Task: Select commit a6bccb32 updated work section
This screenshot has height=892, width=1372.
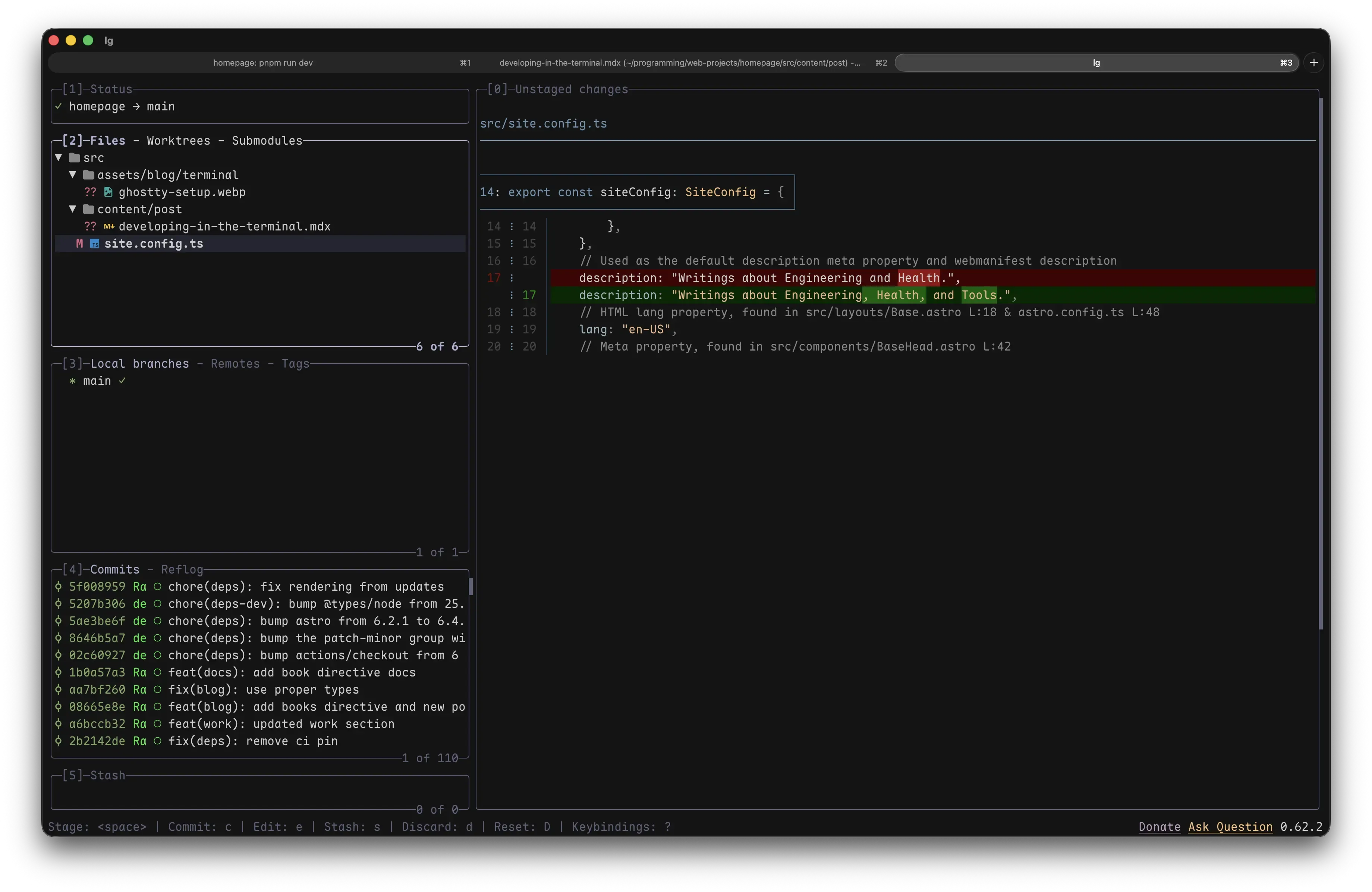Action: pos(259,724)
